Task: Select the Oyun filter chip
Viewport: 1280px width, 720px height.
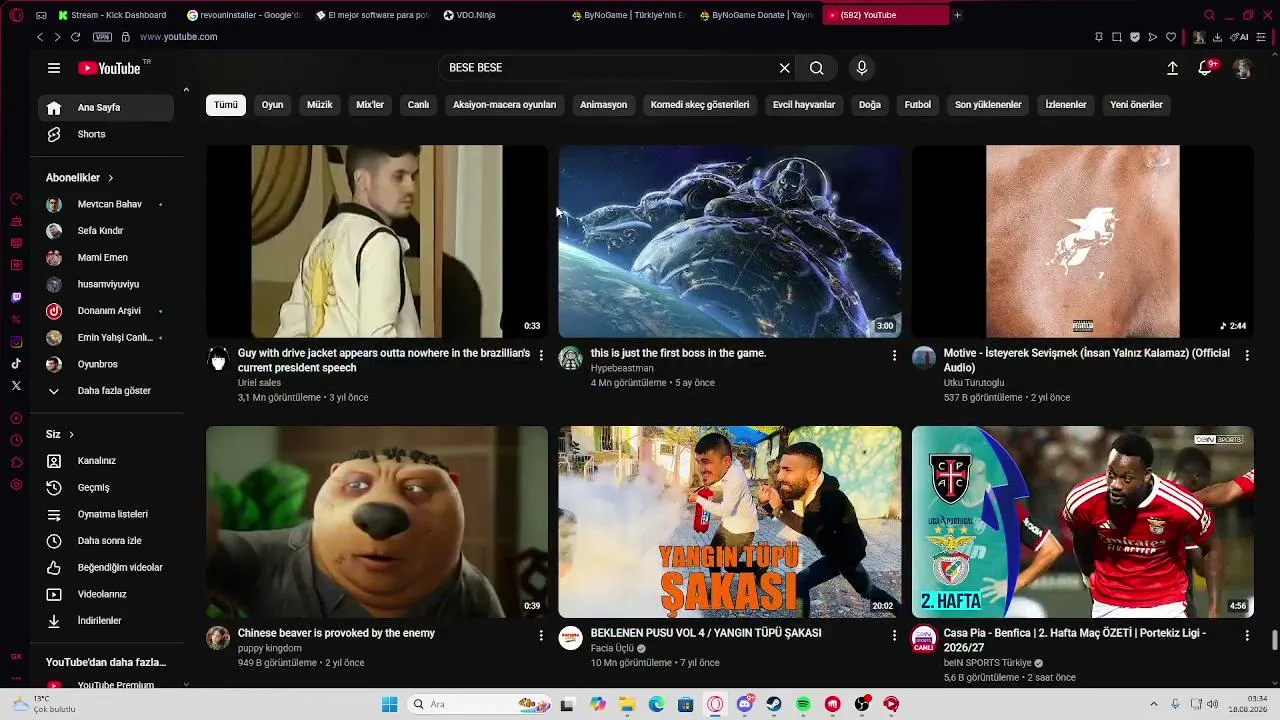Action: 272,105
